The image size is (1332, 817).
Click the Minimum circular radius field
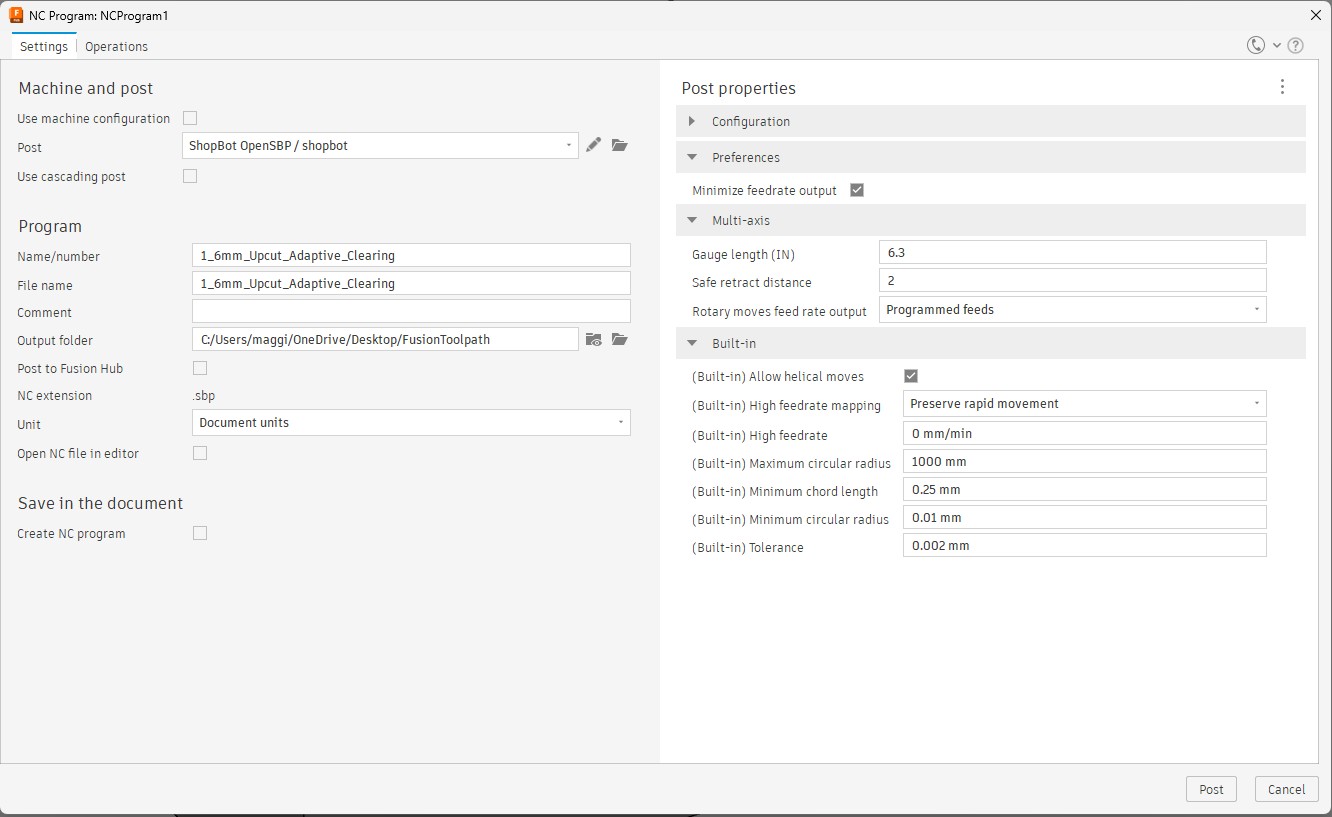click(x=1085, y=517)
